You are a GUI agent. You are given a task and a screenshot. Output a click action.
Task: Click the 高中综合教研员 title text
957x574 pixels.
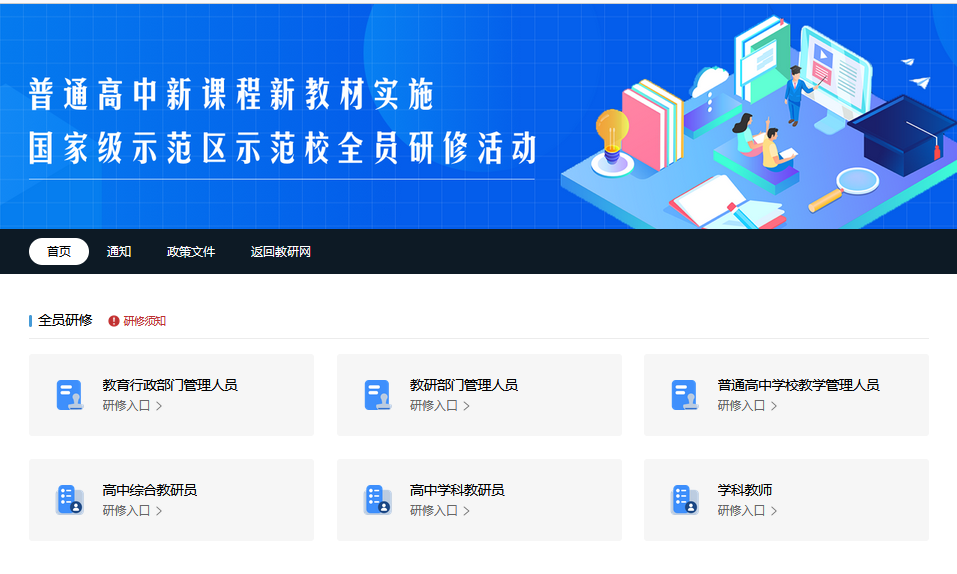click(150, 490)
